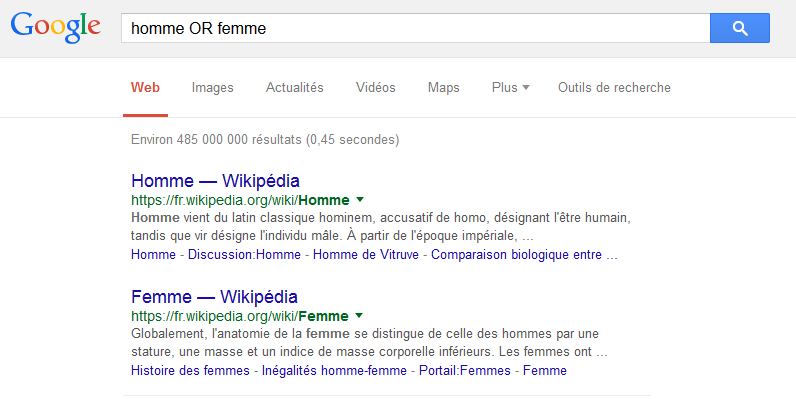Focus the search box with 'homme OR femme'
796x399 pixels.
click(x=415, y=28)
